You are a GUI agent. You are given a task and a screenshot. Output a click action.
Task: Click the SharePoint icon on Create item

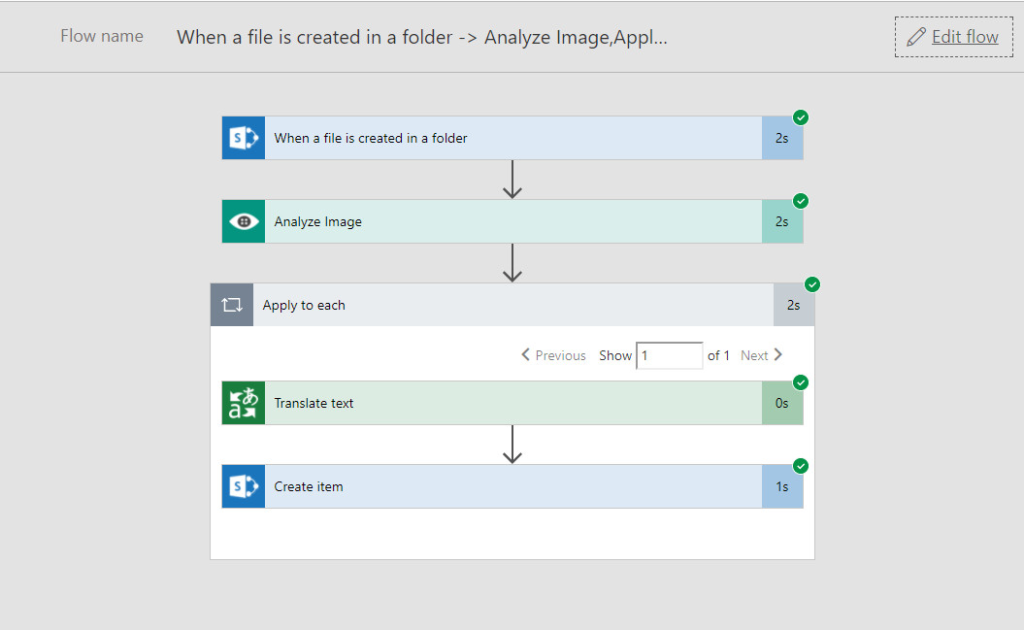click(241, 486)
